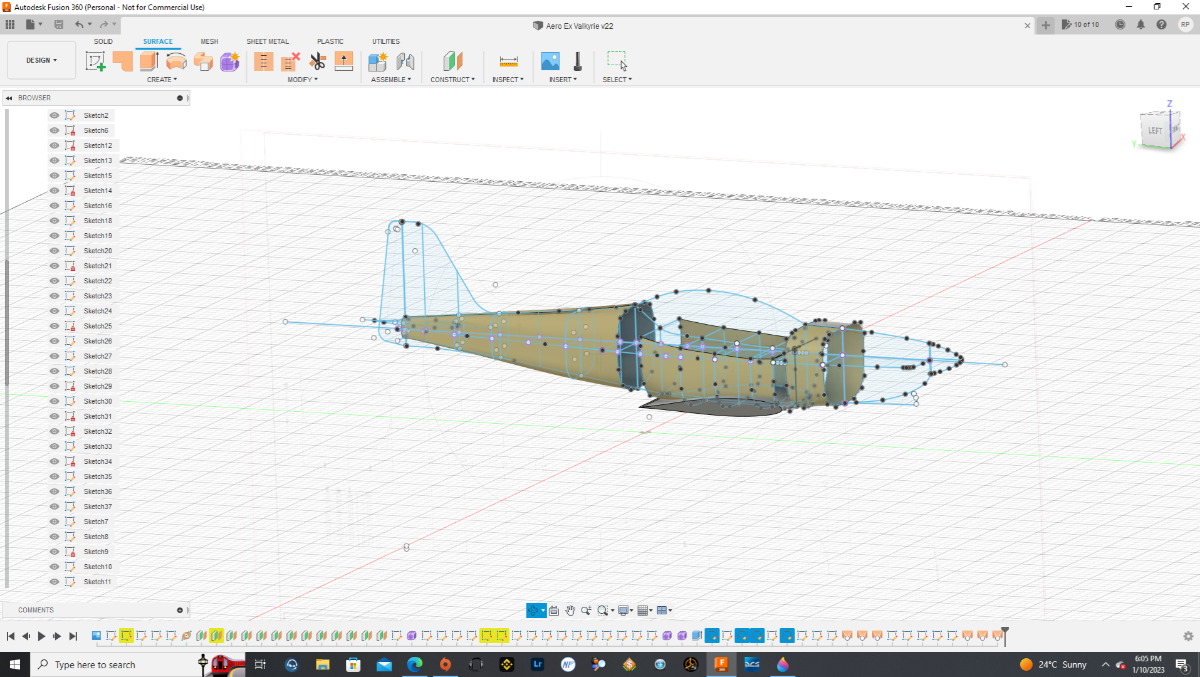The height and width of the screenshot is (677, 1200).
Task: Click the surface Sweep tool icon
Action: coord(203,62)
